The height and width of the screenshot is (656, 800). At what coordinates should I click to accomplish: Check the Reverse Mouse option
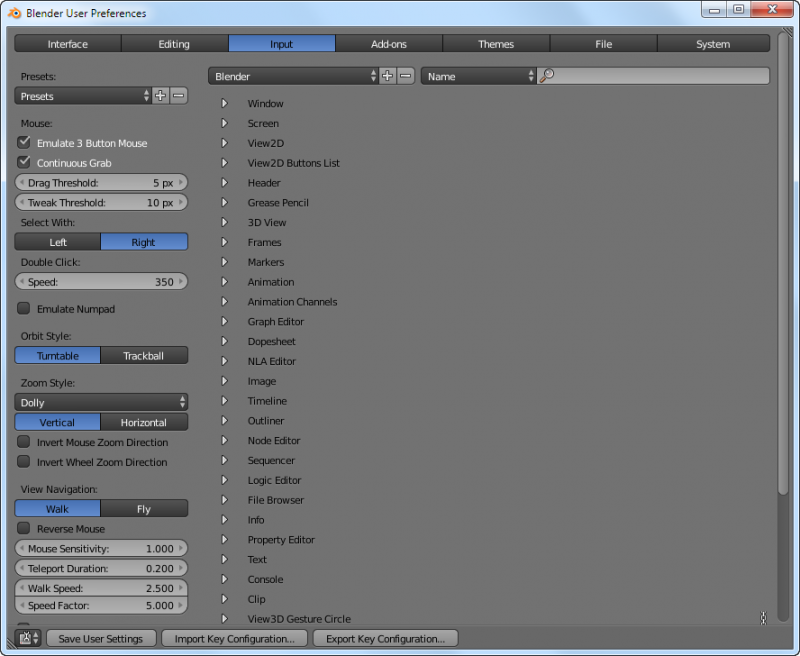tap(23, 528)
